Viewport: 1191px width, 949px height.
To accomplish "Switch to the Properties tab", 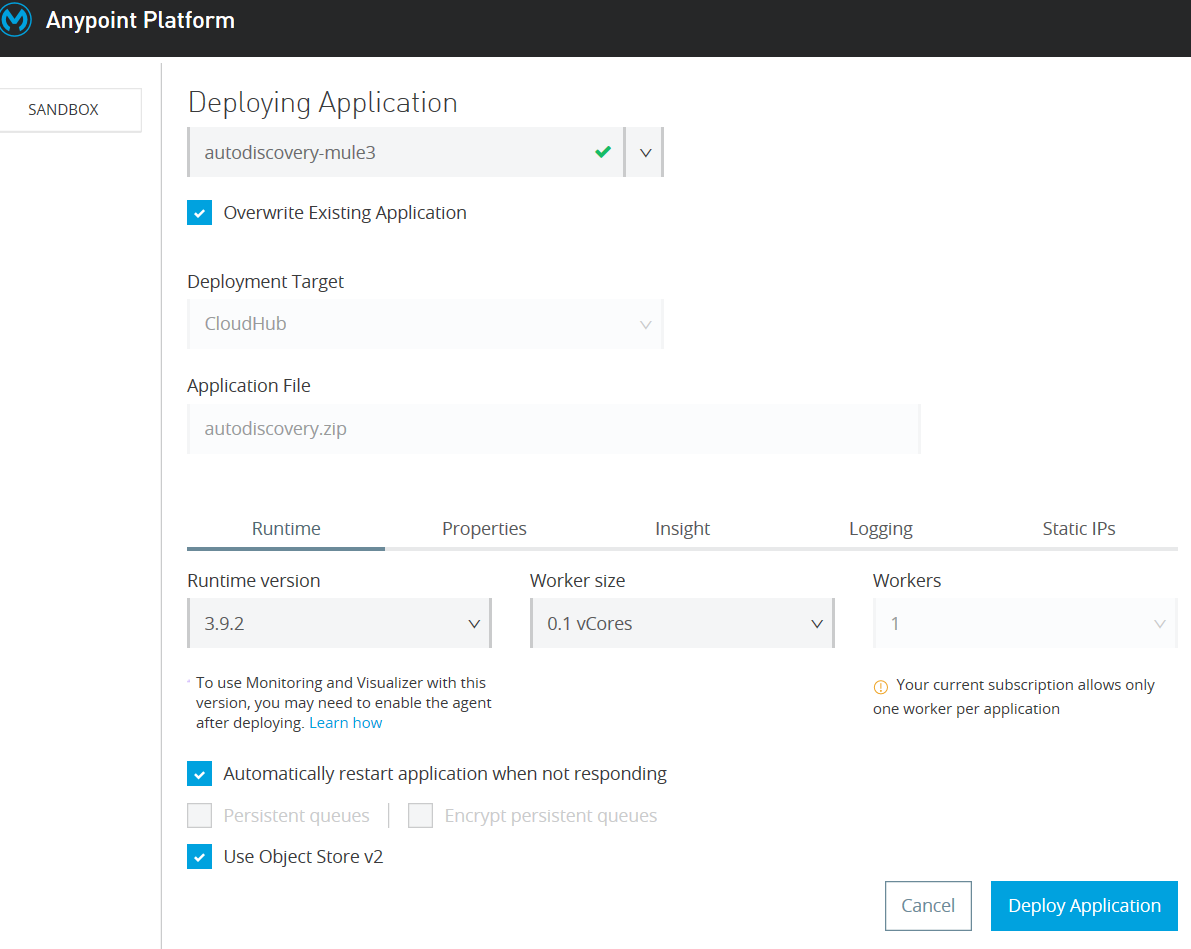I will coord(484,529).
